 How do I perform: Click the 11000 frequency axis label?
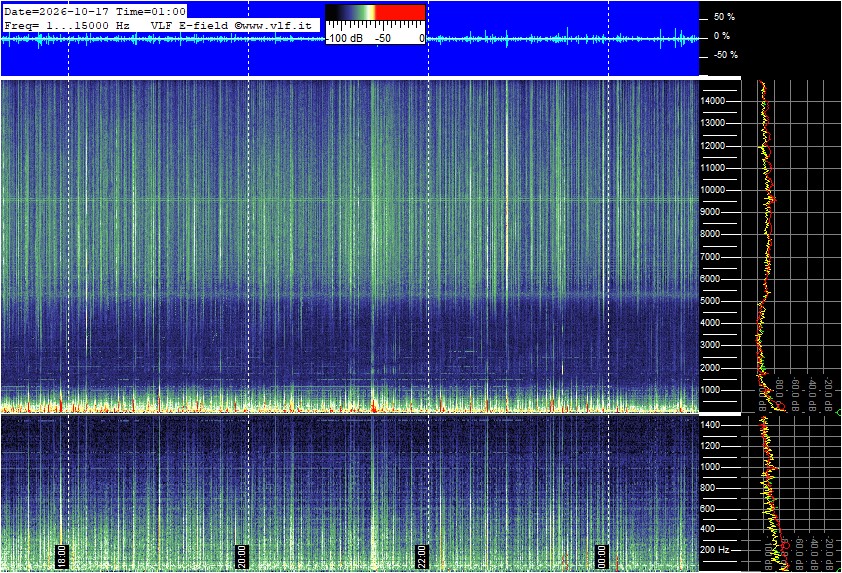(x=713, y=168)
